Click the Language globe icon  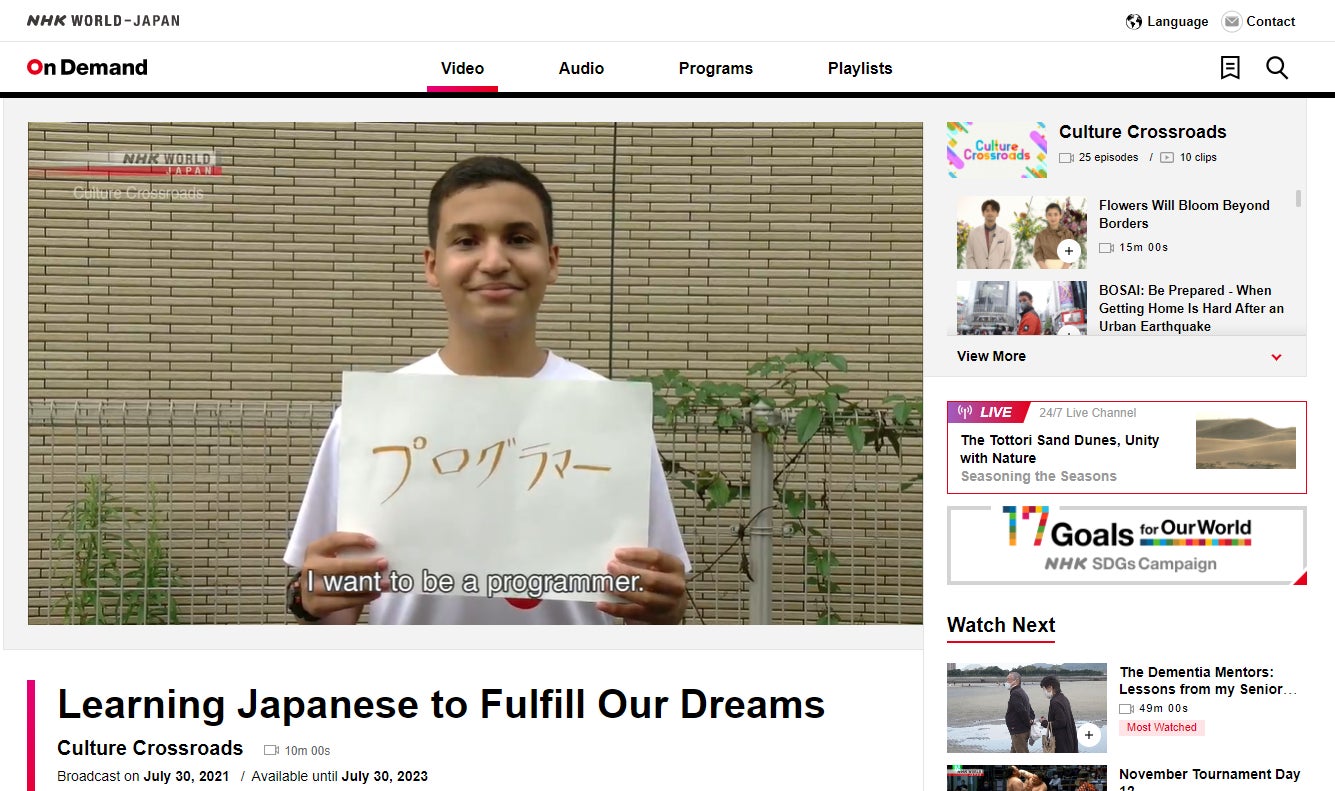1134,21
